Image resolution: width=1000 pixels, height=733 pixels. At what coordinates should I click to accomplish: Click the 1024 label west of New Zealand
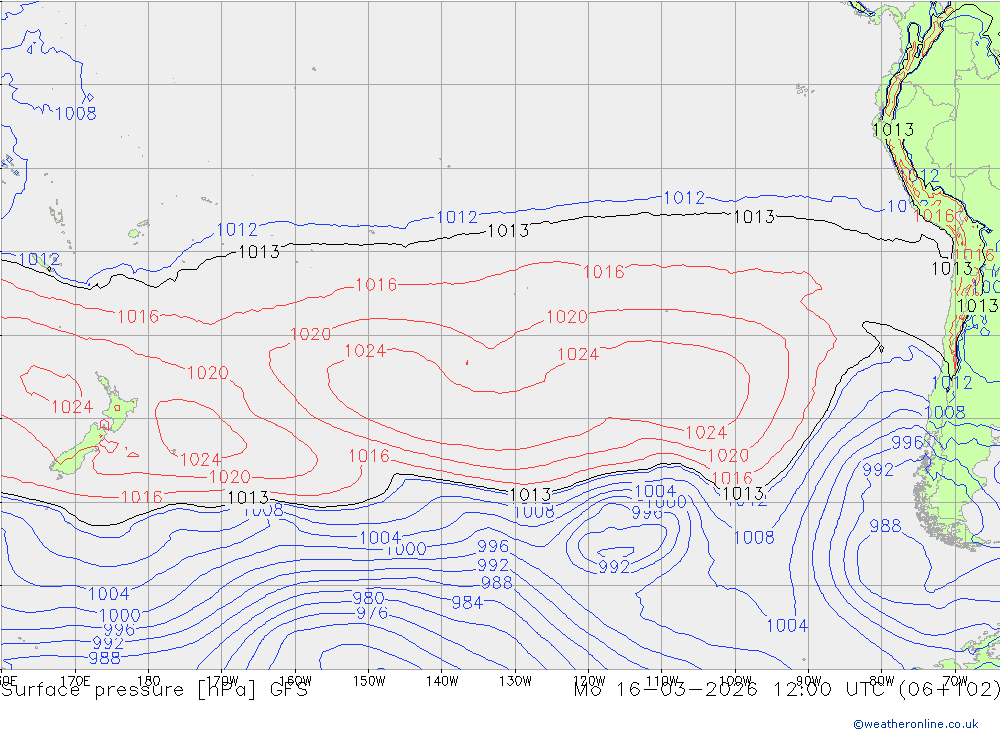(x=72, y=407)
